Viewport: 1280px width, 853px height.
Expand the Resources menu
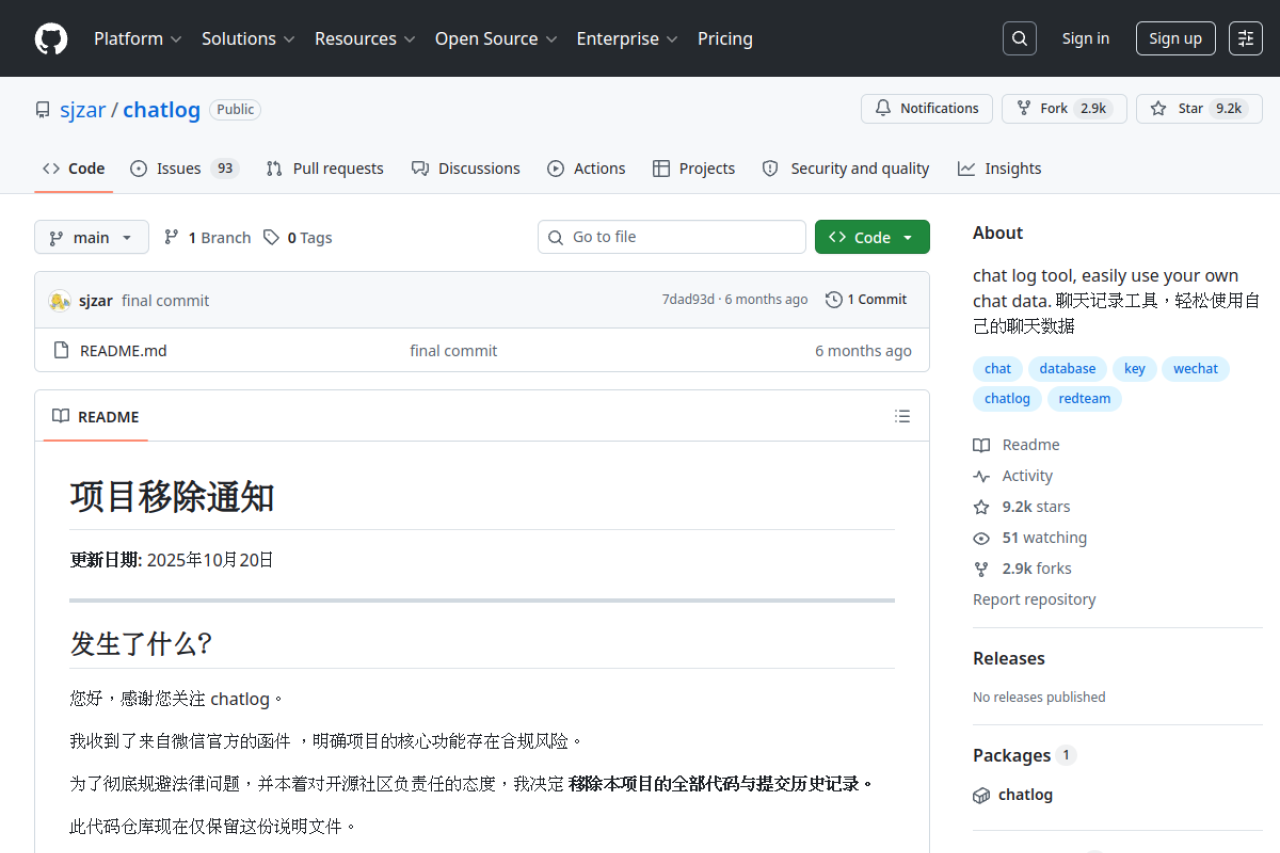365,39
